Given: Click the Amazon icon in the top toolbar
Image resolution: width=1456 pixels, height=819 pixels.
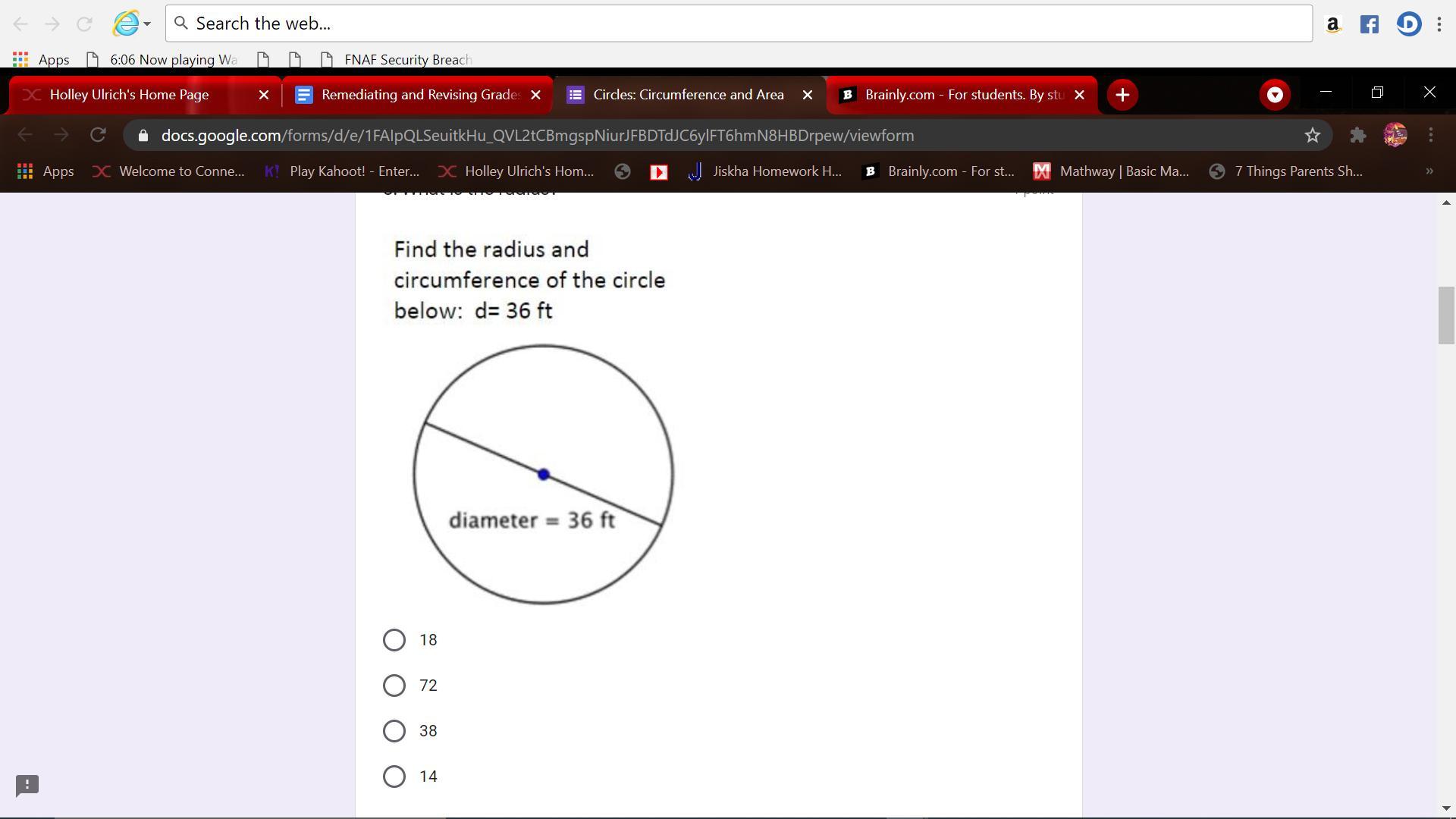Looking at the screenshot, I should [x=1332, y=24].
